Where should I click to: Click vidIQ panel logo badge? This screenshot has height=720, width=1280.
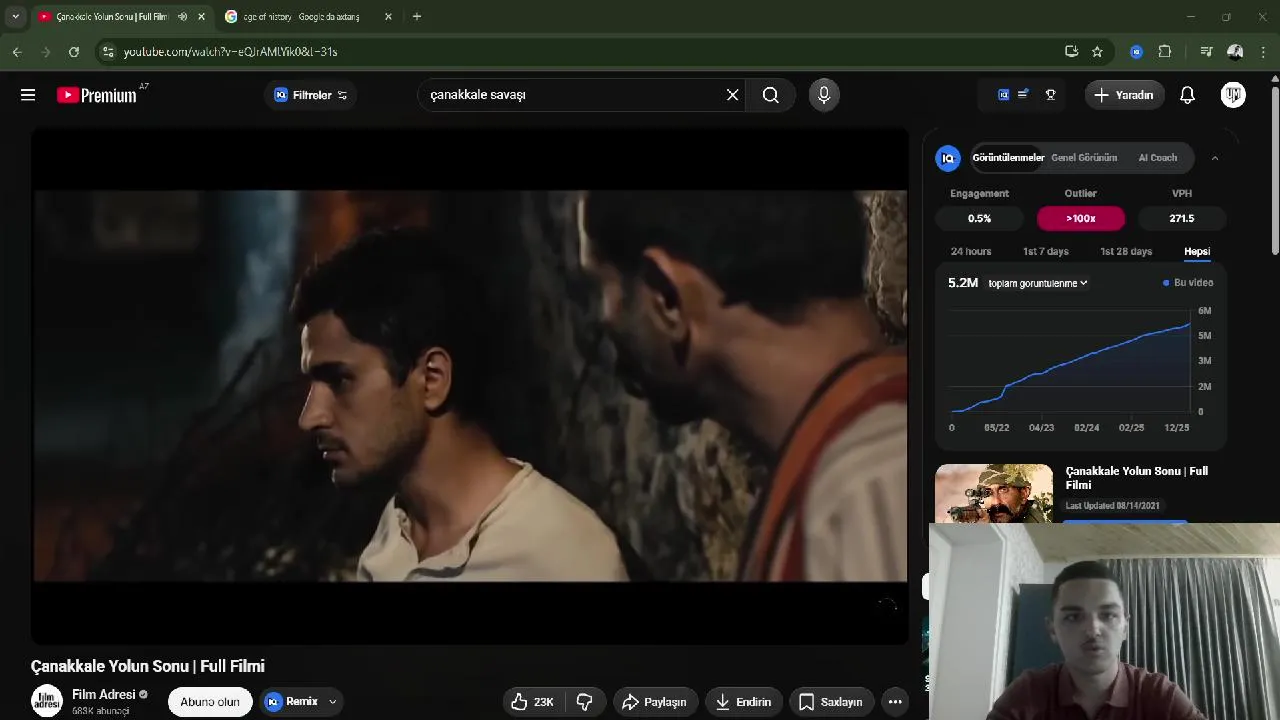pos(947,158)
